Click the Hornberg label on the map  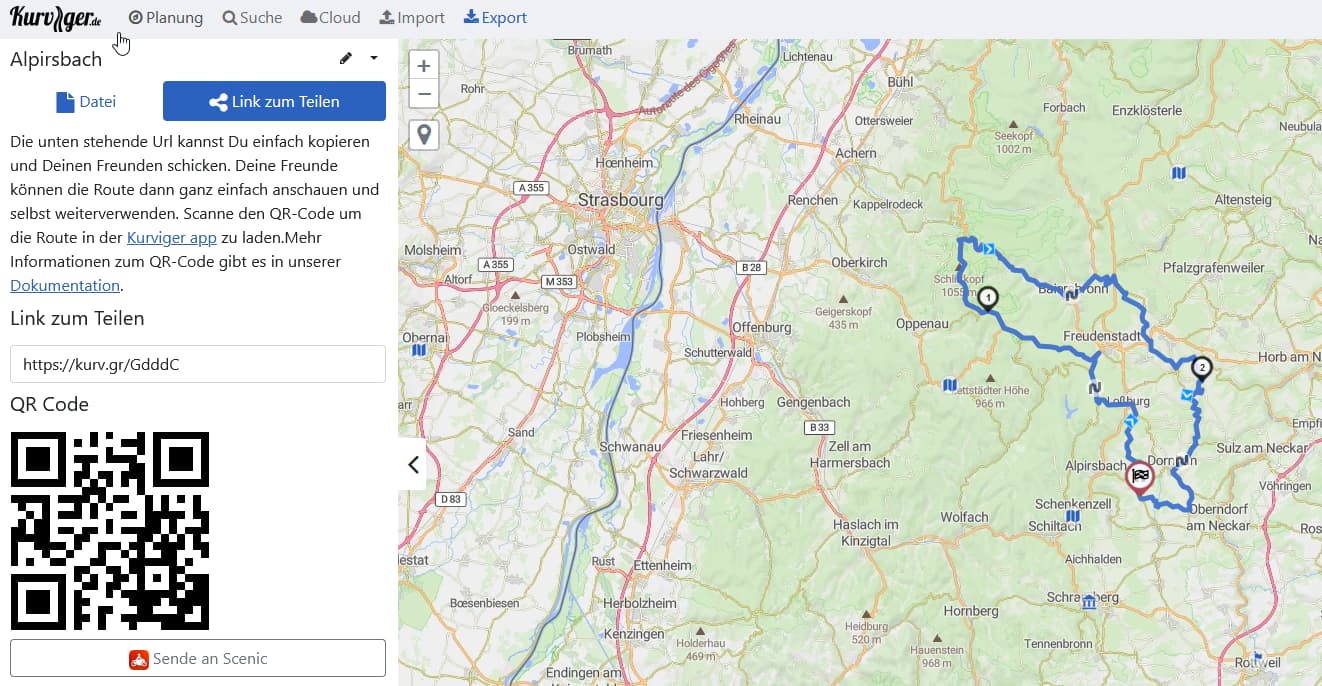[971, 611]
